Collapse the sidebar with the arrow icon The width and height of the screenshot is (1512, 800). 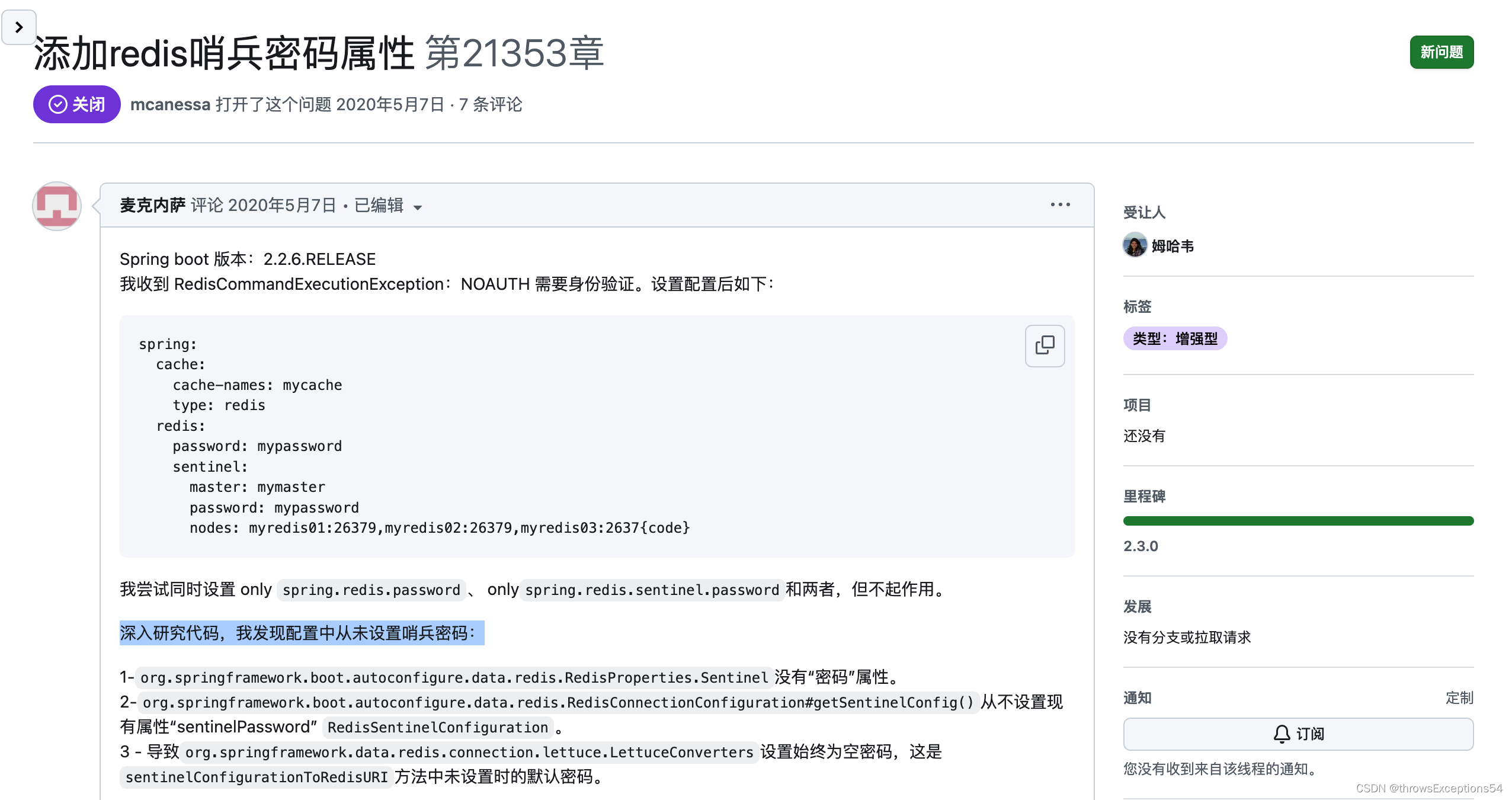tap(19, 27)
